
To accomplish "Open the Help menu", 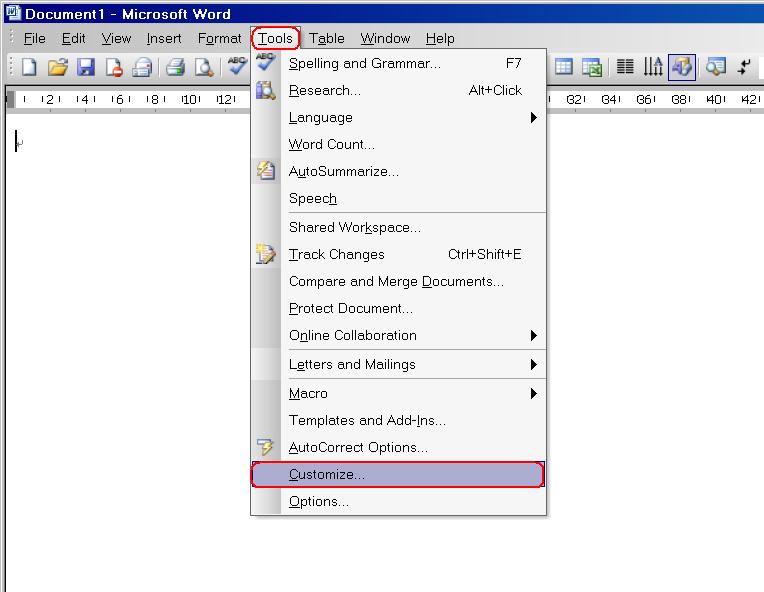I will point(440,38).
